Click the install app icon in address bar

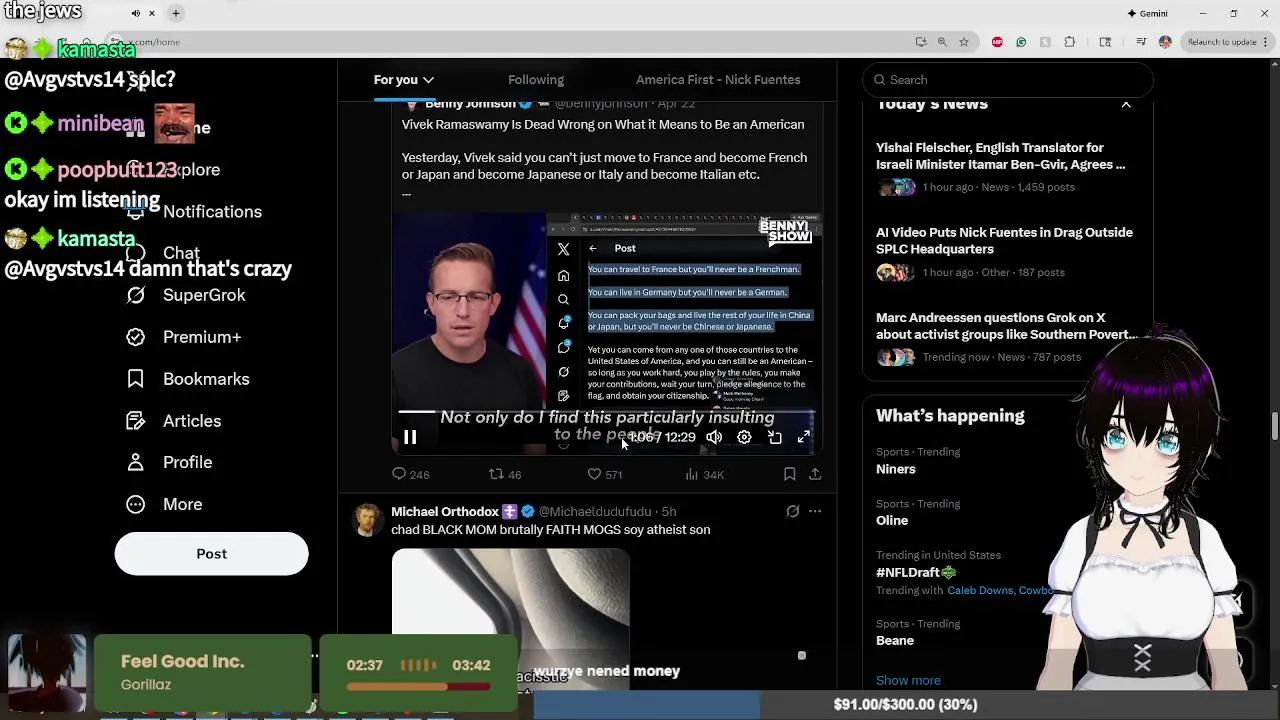[x=920, y=42]
